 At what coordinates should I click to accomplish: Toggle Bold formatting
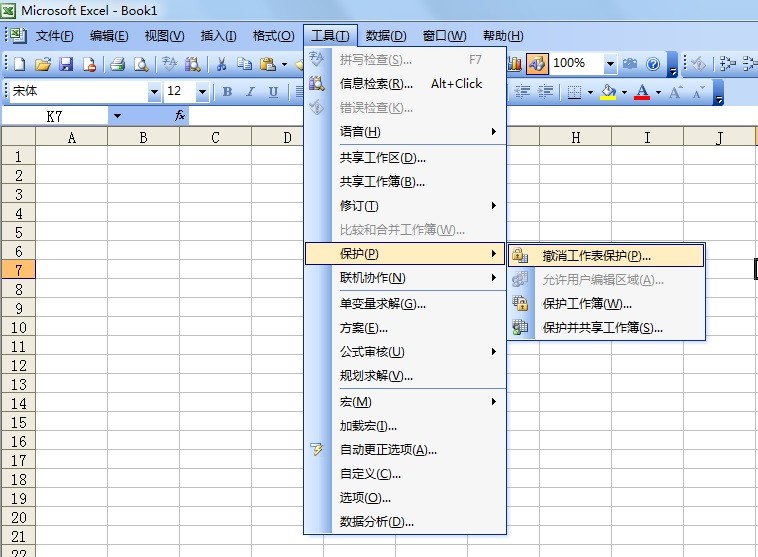227,91
